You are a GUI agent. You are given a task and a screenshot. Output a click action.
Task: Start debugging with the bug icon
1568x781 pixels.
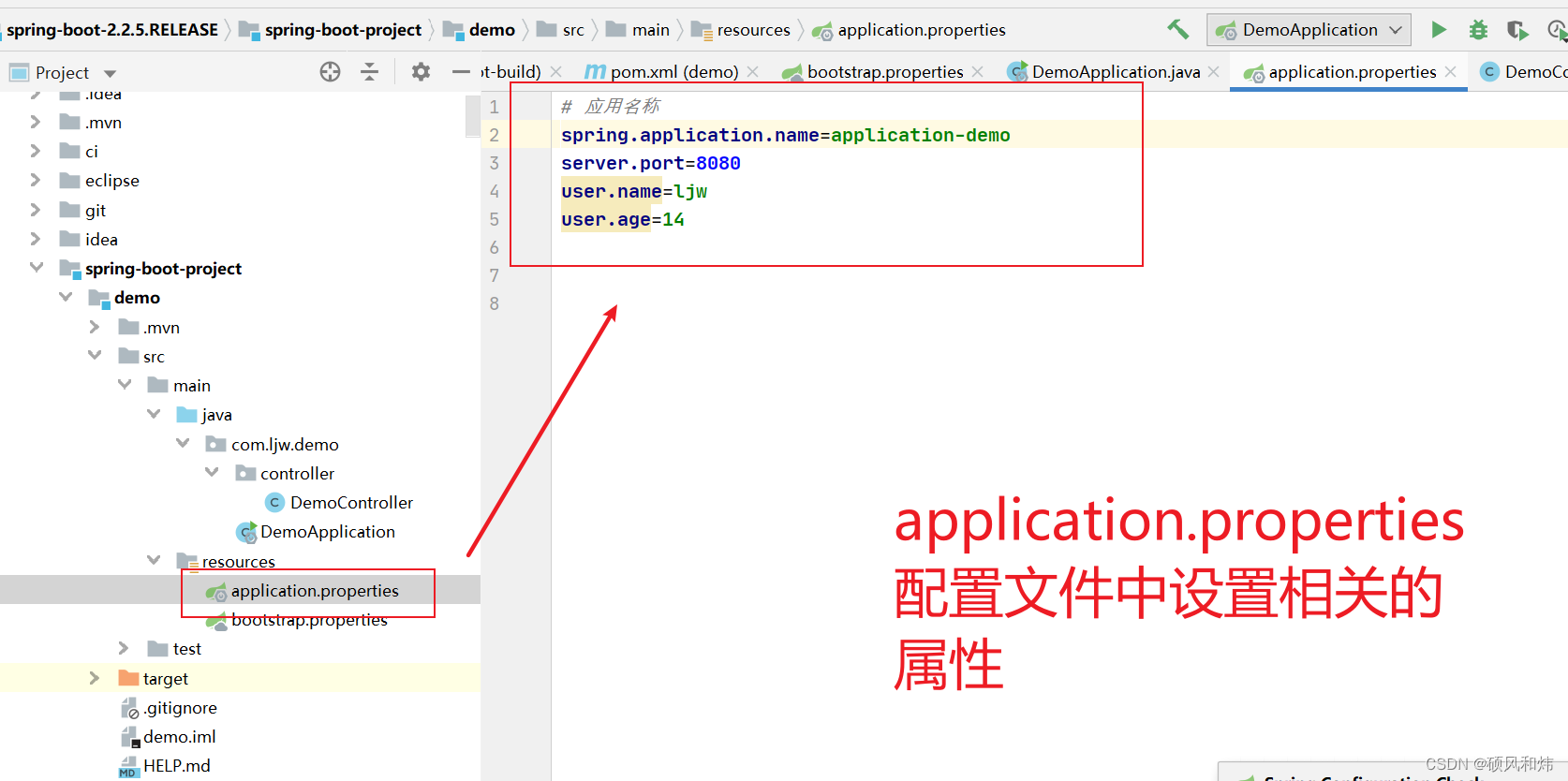(x=1478, y=30)
